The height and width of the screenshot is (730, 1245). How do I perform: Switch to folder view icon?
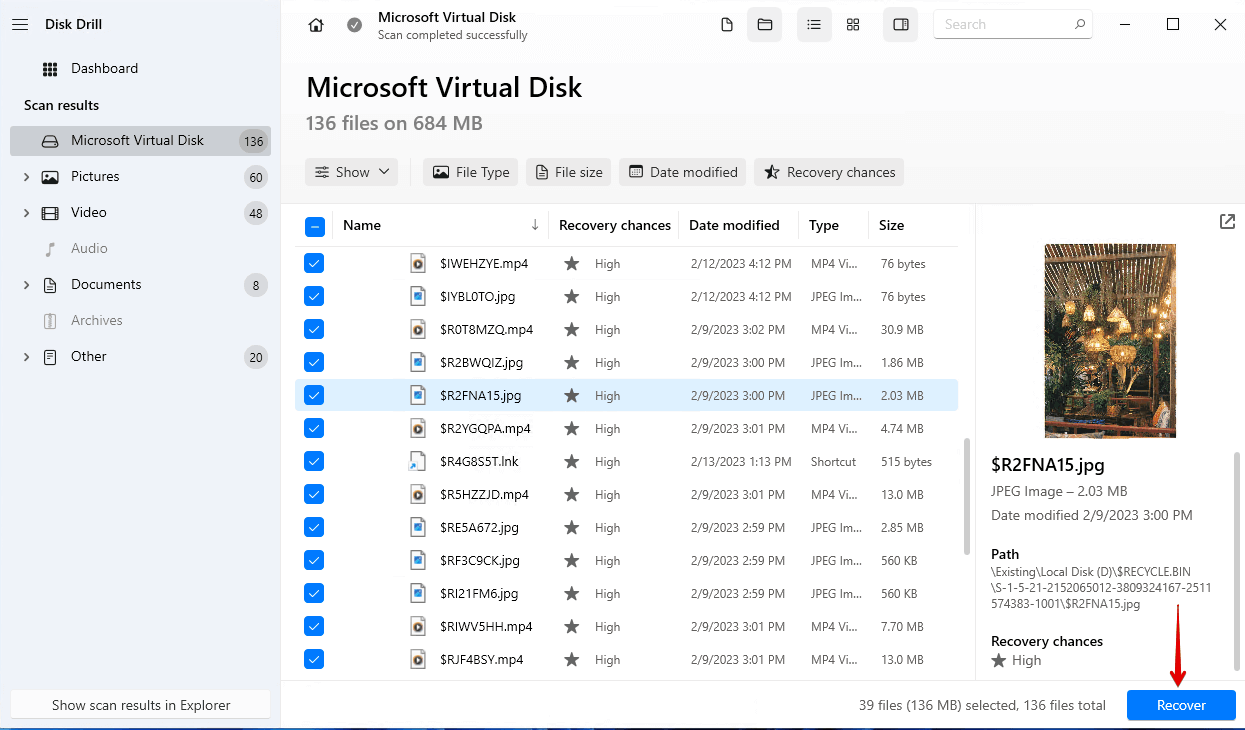pos(765,25)
